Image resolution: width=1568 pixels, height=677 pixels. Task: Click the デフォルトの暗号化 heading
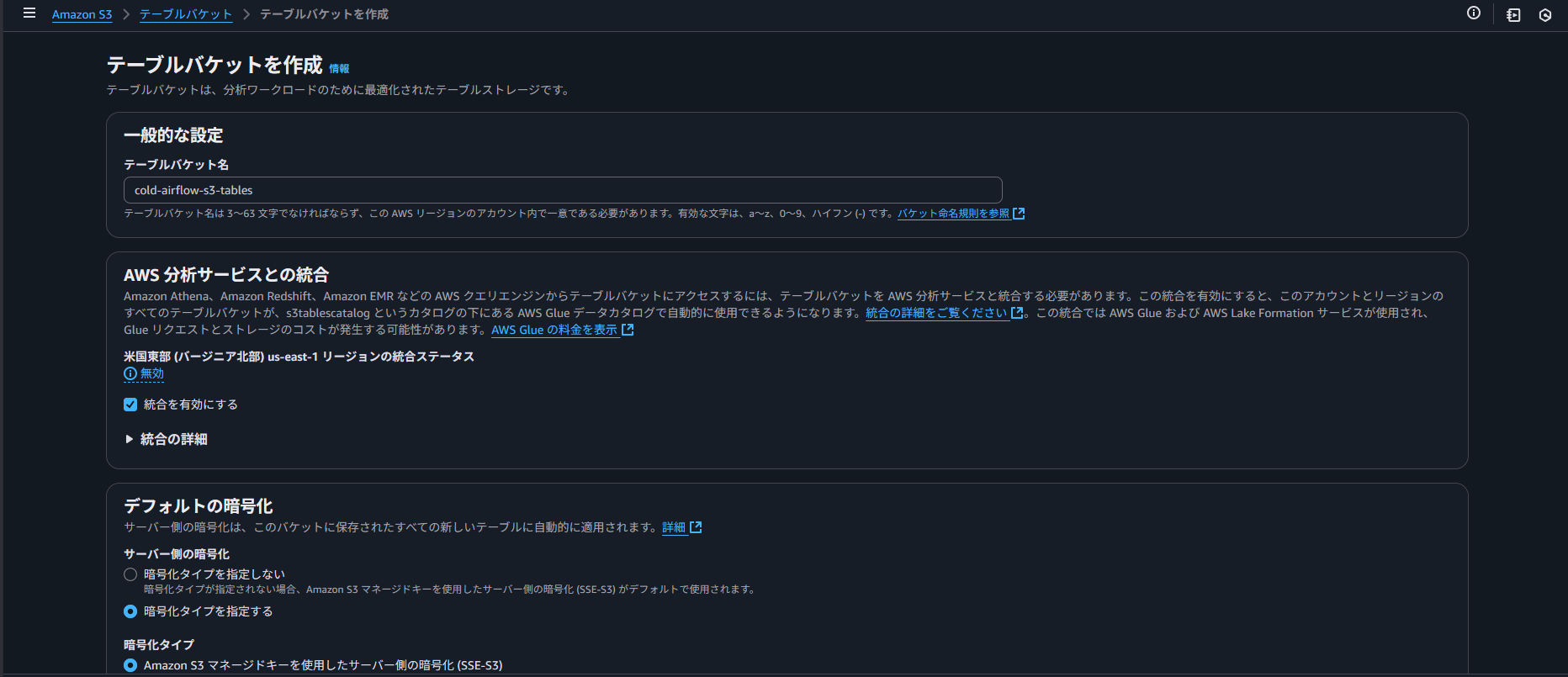[199, 506]
